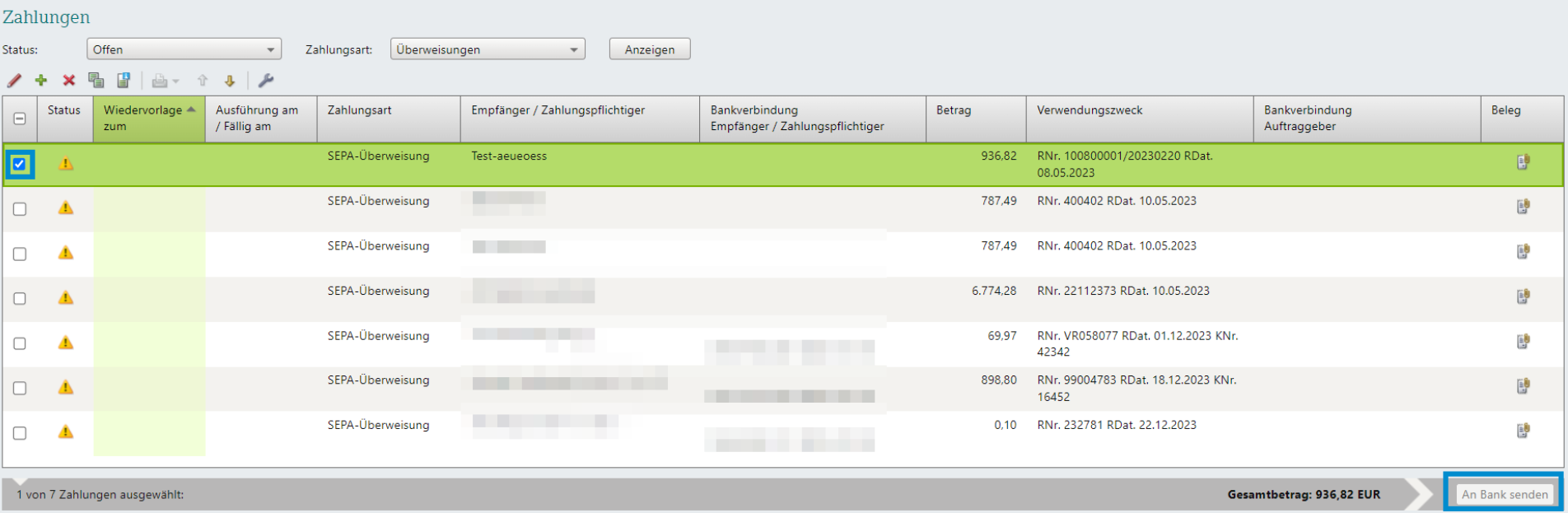Open the print icon dropdown arrow
1568x513 pixels.
pyautogui.click(x=175, y=82)
